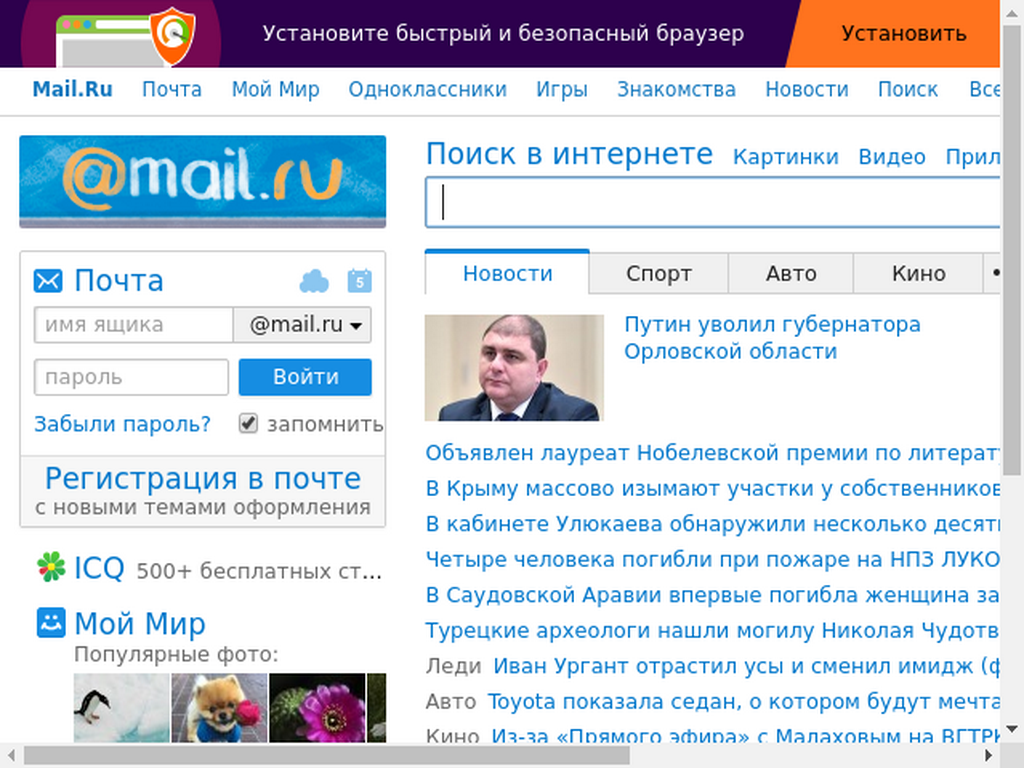Screen dimensions: 1024x768
Task: Open the Картинки search link
Action: [x=785, y=157]
